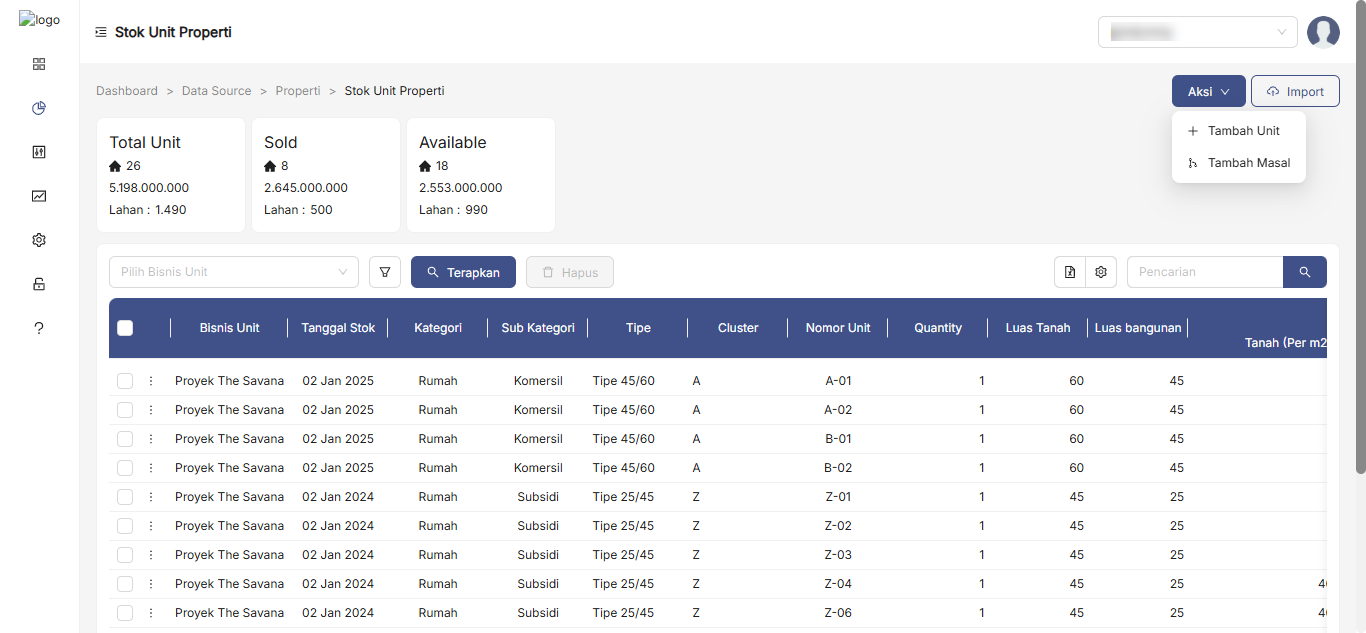Open the padlock icon in sidebar
This screenshot has width=1366, height=633.
click(x=39, y=284)
